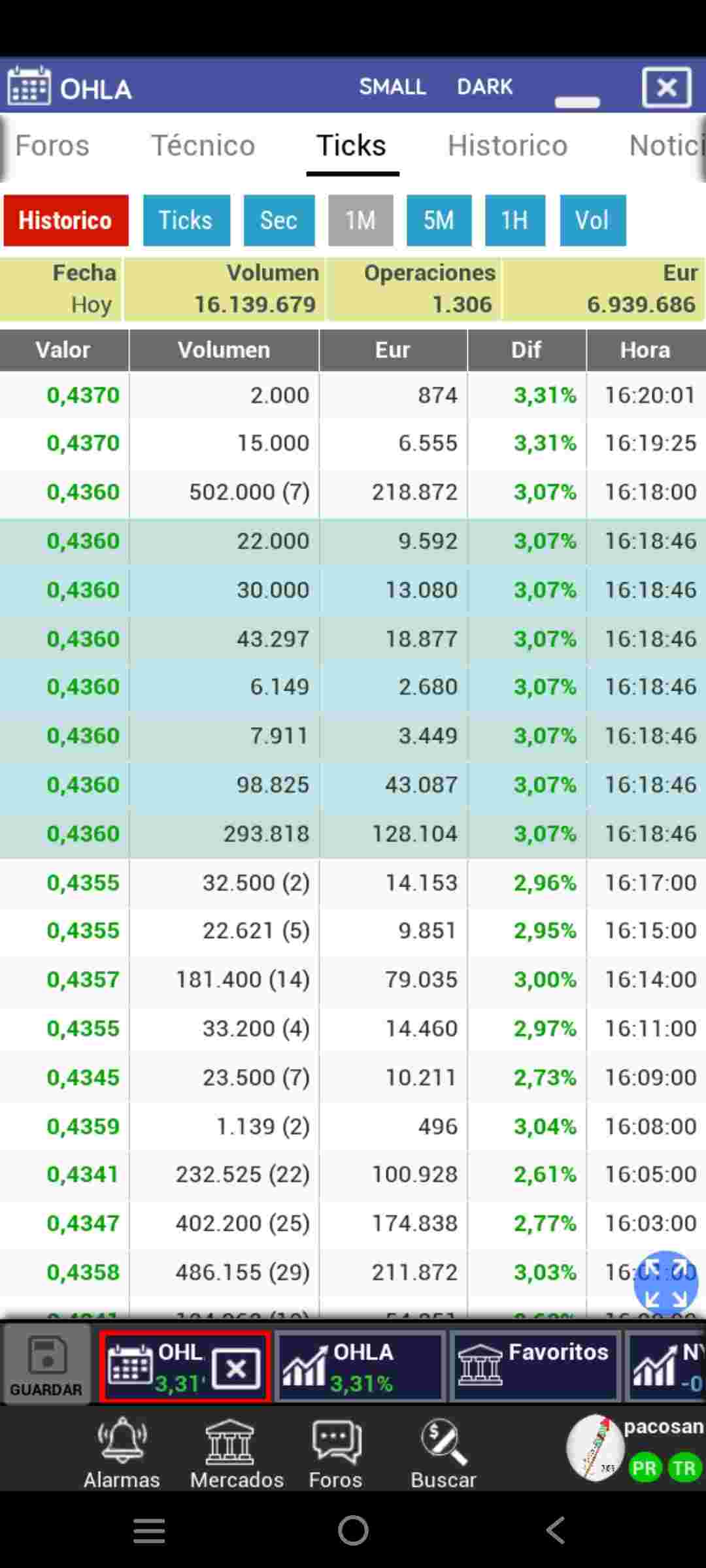706x1568 pixels.
Task: Switch to the Técnico tab
Action: (x=203, y=145)
